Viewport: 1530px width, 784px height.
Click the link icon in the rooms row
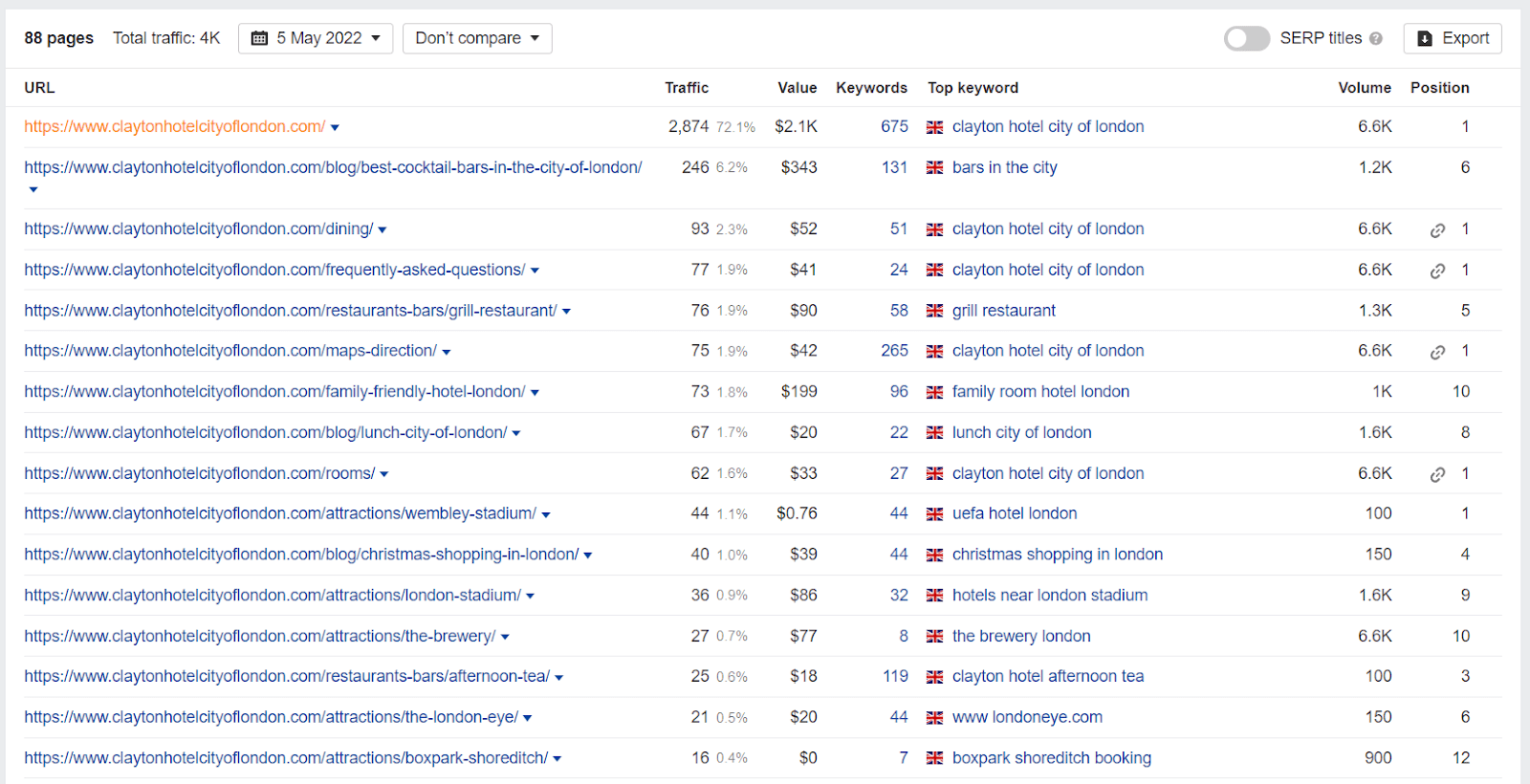(1437, 475)
